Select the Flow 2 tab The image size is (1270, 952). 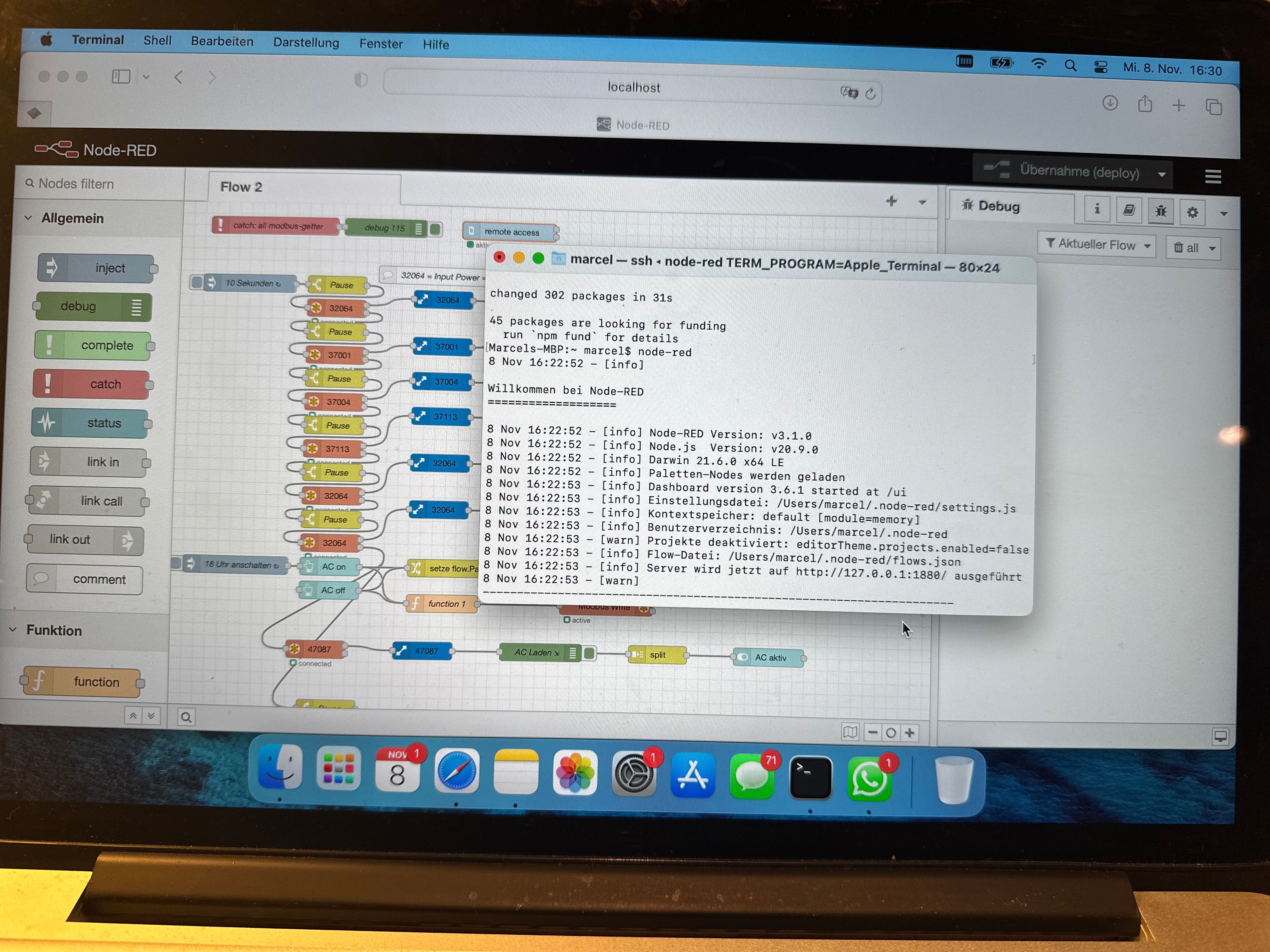pyautogui.click(x=241, y=187)
